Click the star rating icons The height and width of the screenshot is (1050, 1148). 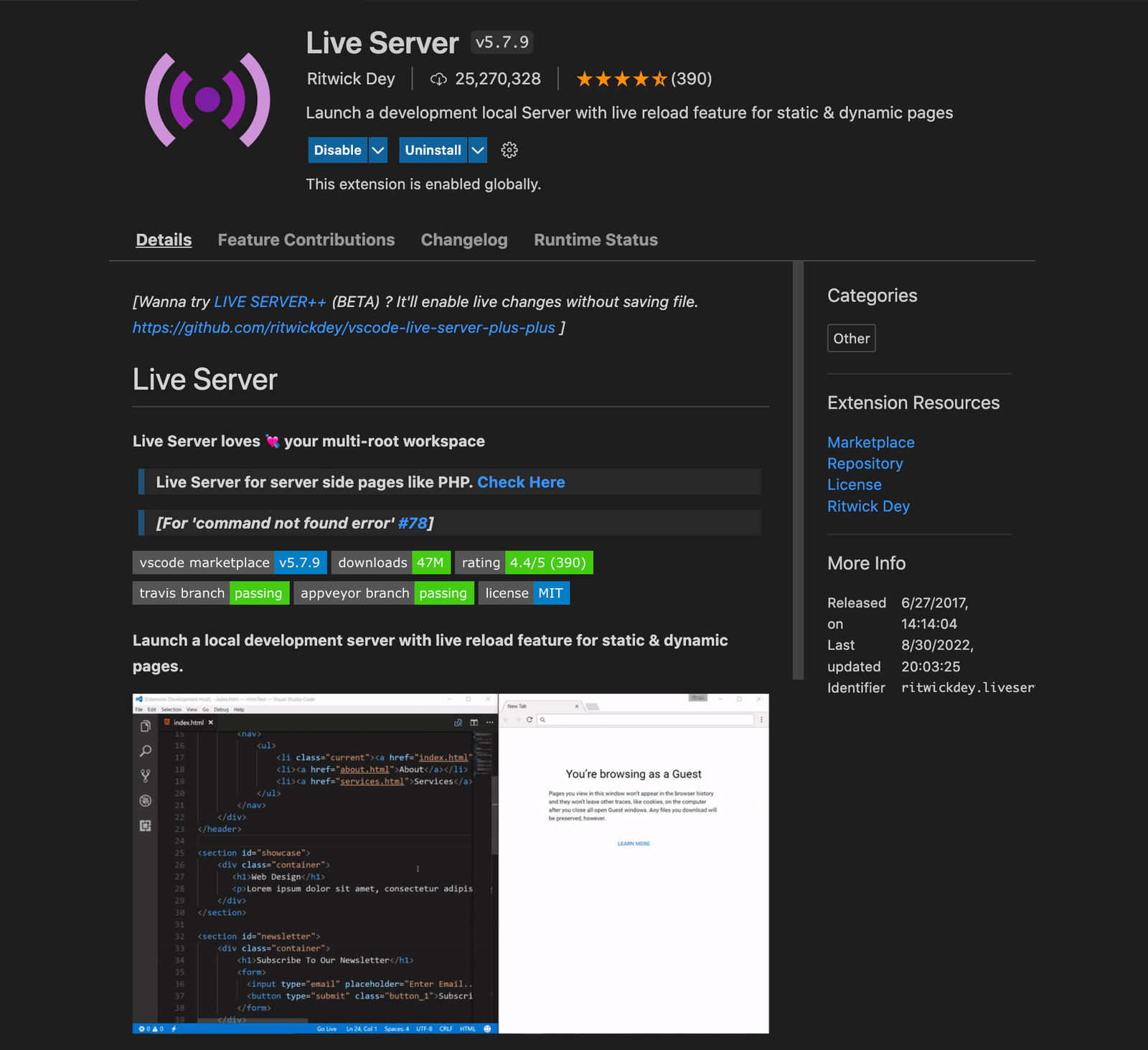click(621, 79)
